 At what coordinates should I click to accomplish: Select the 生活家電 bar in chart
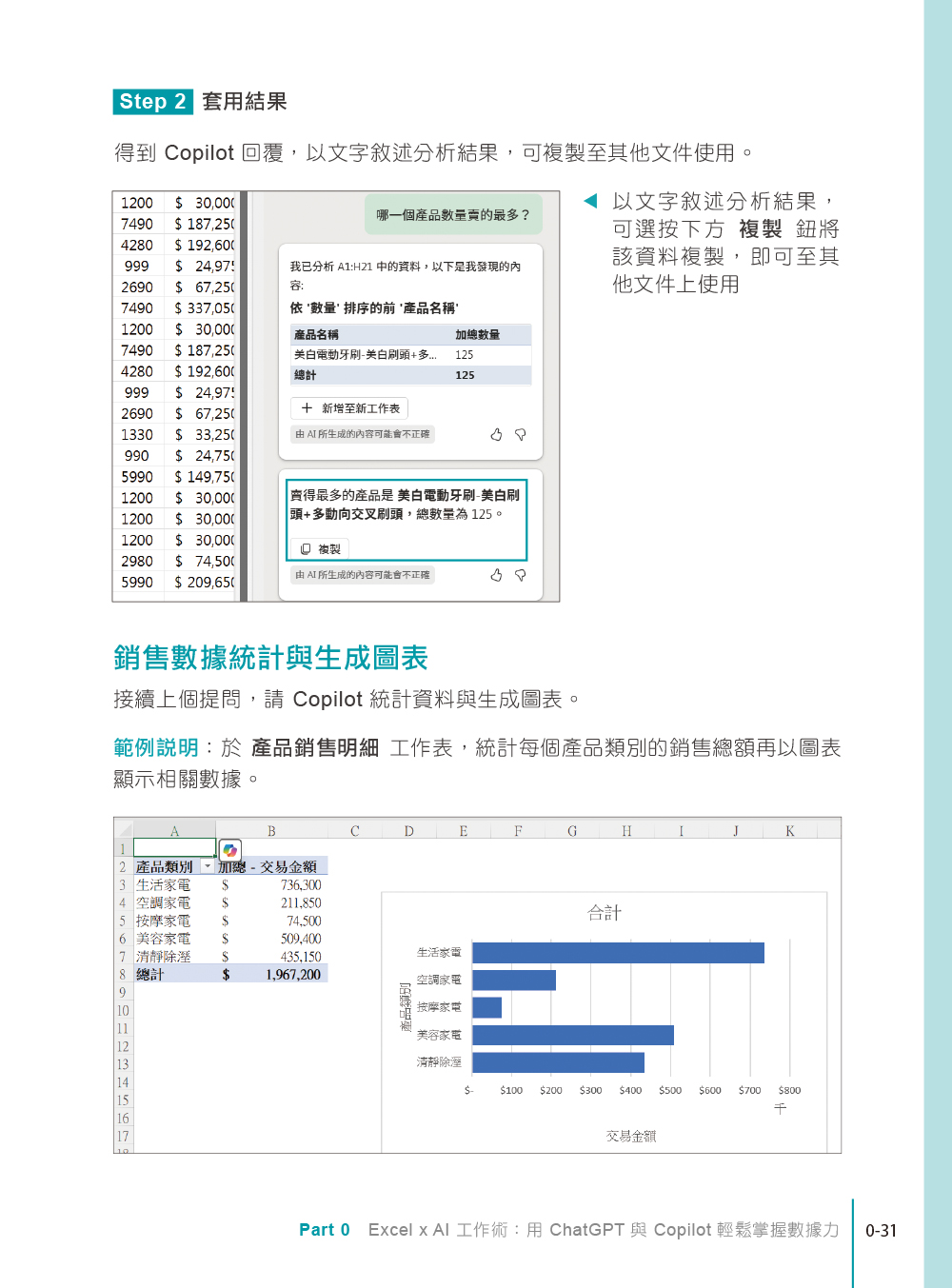[618, 952]
